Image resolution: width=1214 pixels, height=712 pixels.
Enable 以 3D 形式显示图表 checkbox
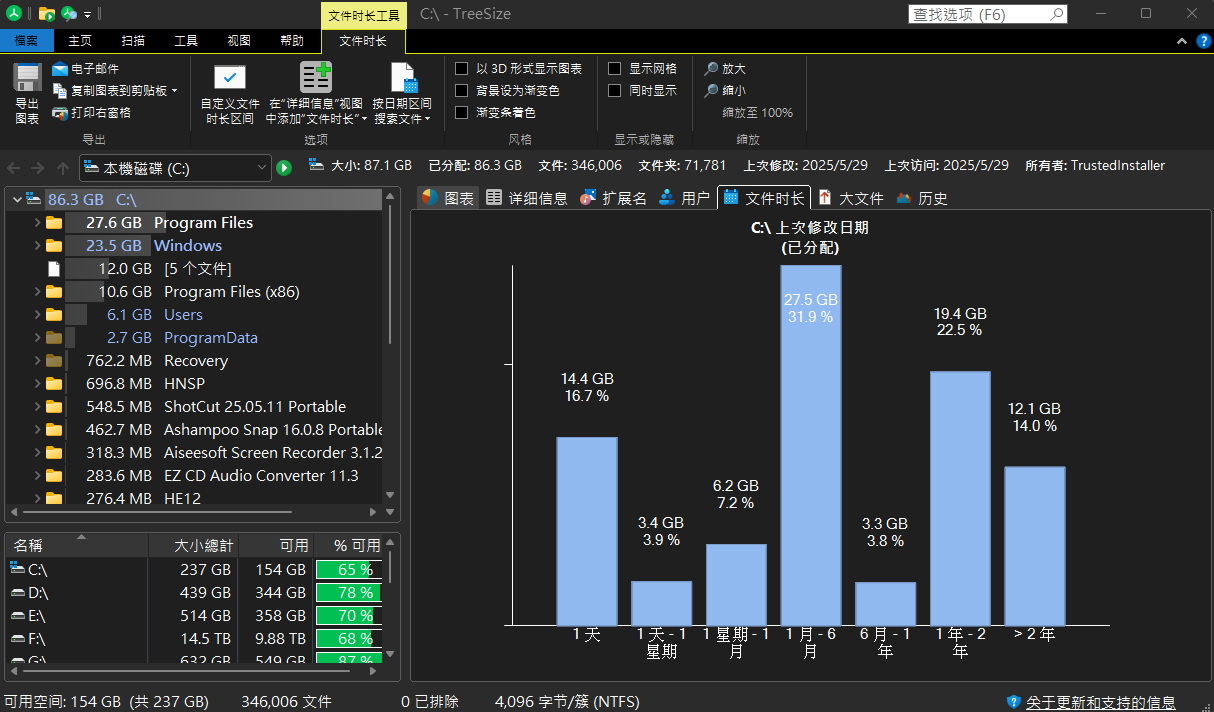(462, 69)
